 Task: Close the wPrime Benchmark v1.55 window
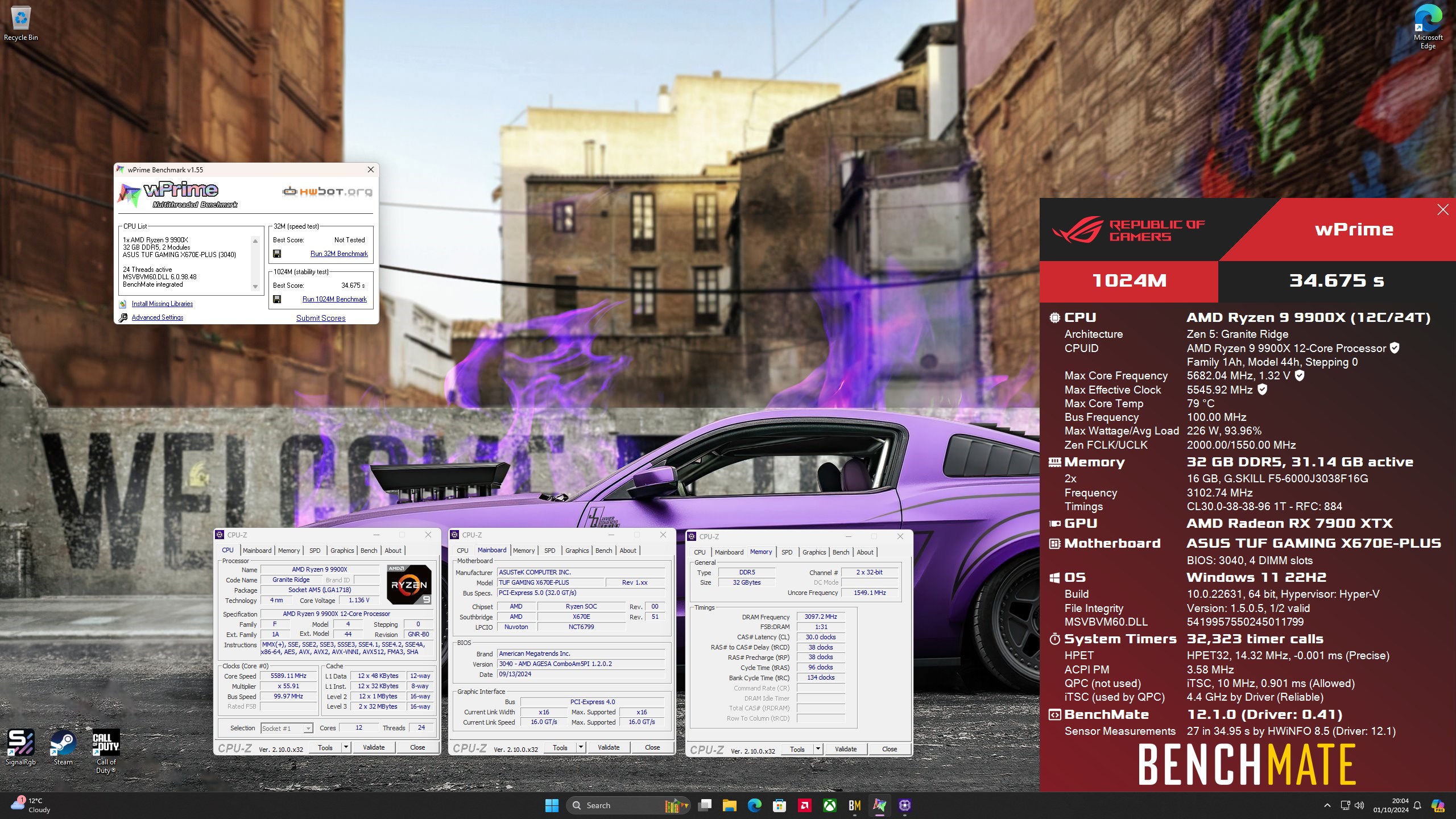[x=371, y=169]
